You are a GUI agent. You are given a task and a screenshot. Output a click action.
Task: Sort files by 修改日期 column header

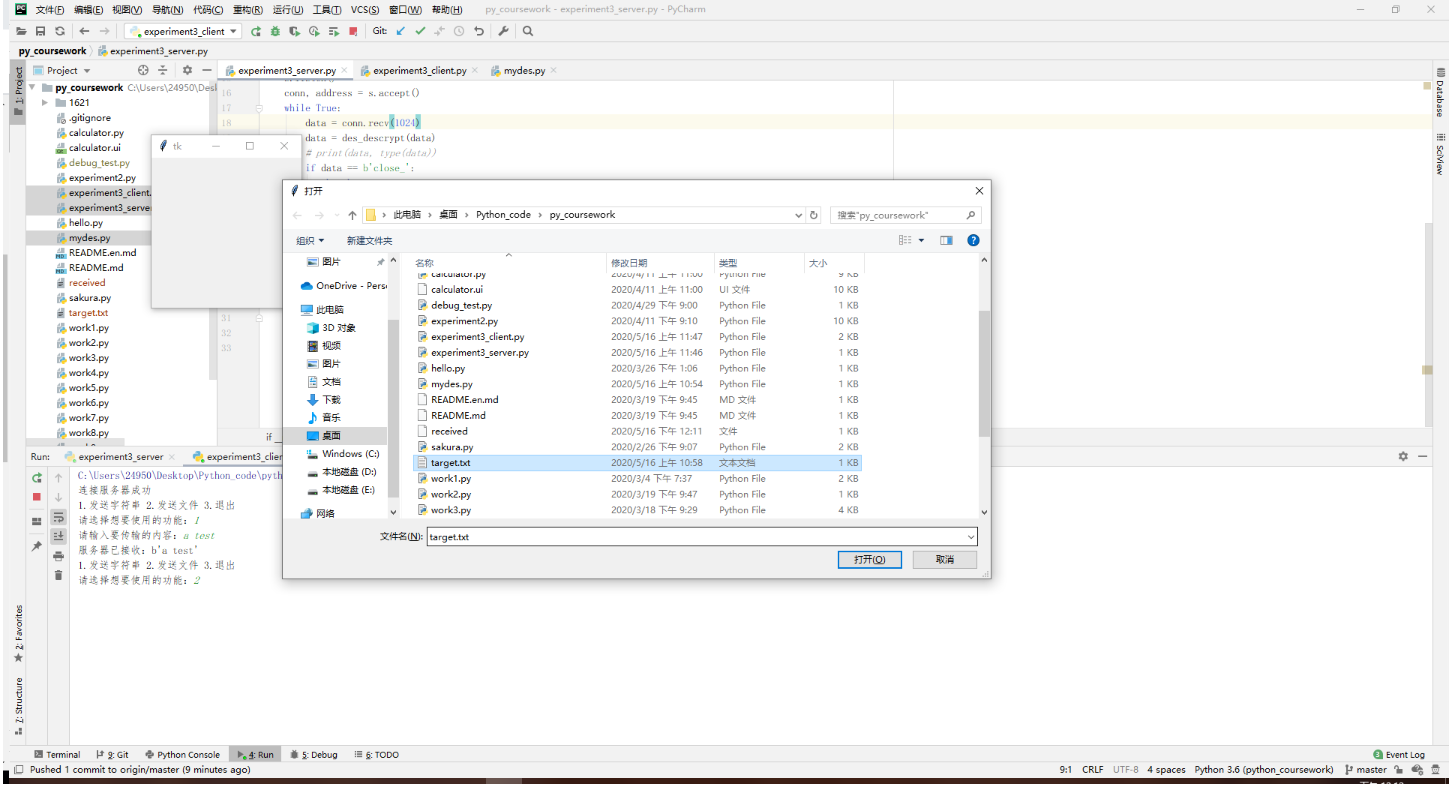pyautogui.click(x=629, y=263)
